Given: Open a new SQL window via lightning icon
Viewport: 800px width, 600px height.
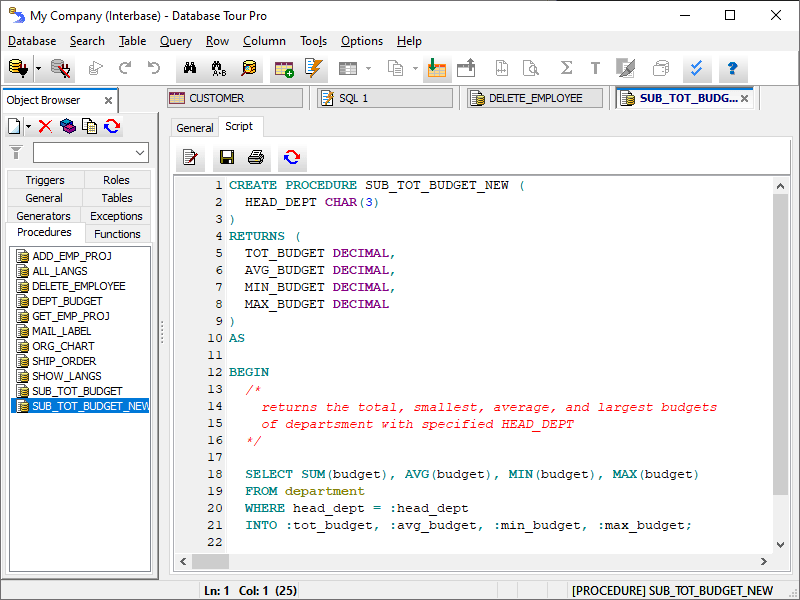Looking at the screenshot, I should [314, 69].
